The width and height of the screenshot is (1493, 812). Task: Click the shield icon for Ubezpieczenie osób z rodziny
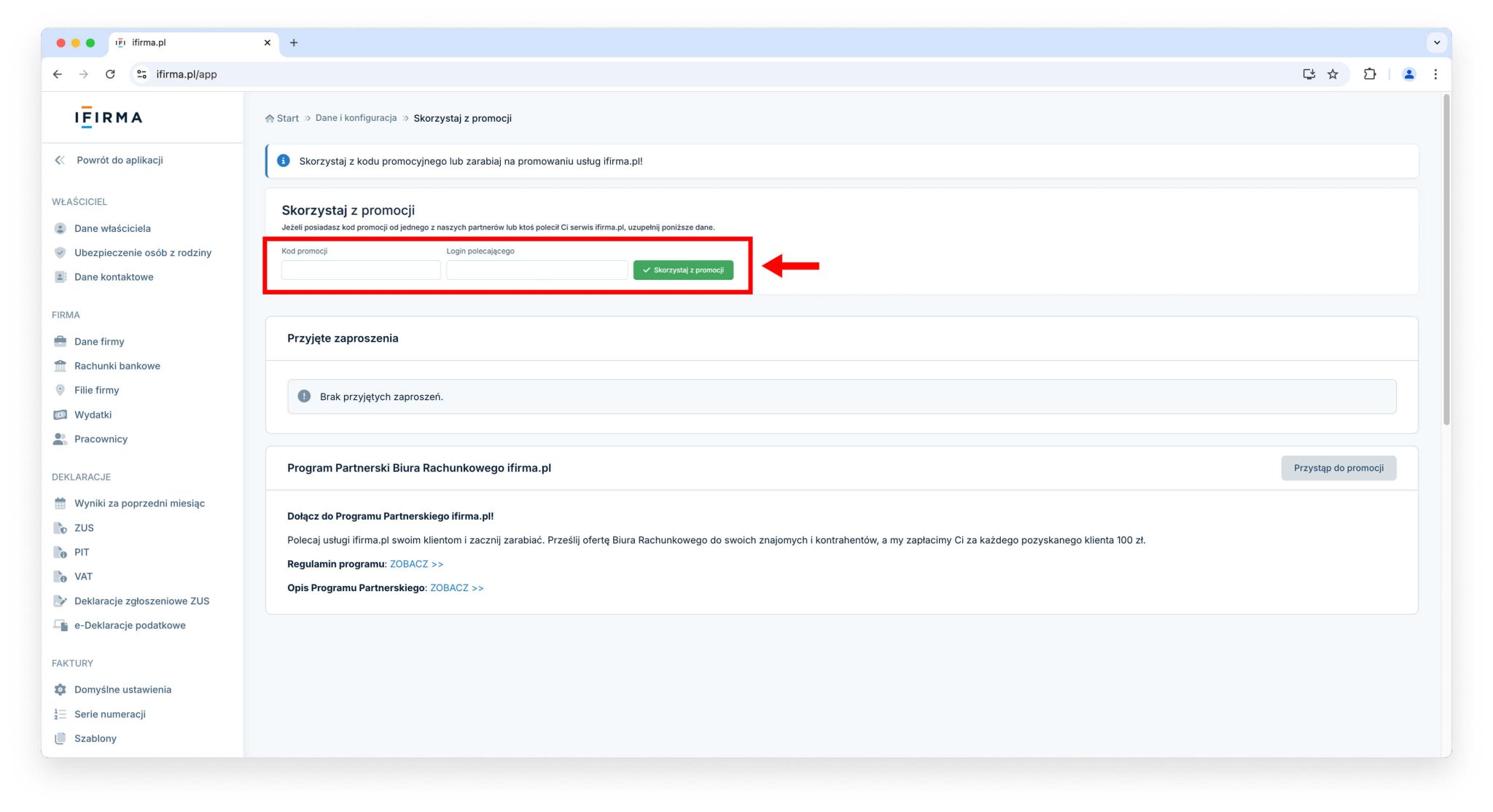click(61, 253)
